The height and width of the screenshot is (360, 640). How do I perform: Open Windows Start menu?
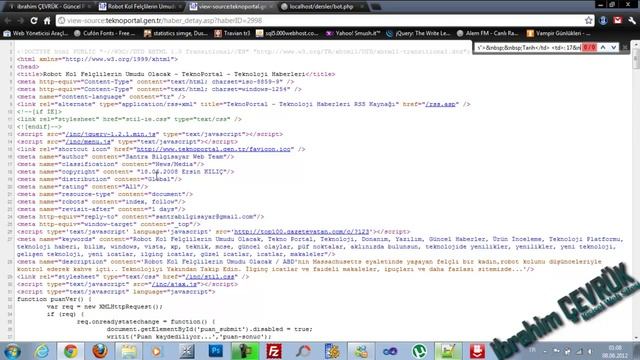point(12,351)
